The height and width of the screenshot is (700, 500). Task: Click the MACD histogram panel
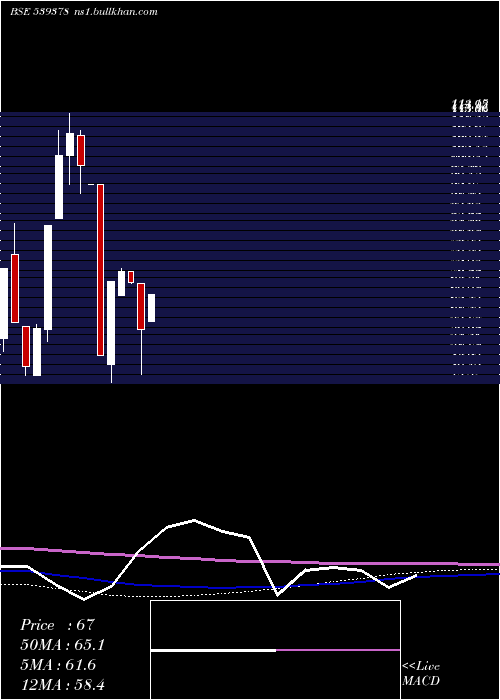275,650
